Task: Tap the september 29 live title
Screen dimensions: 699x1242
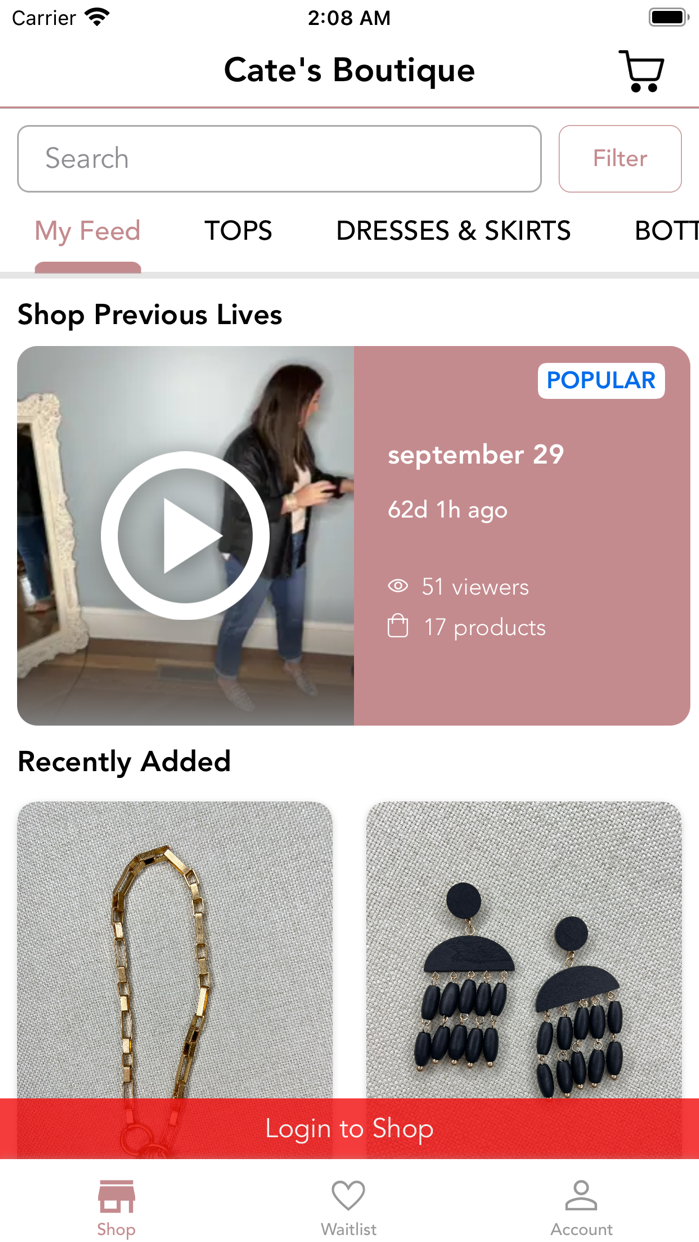Action: (476, 455)
